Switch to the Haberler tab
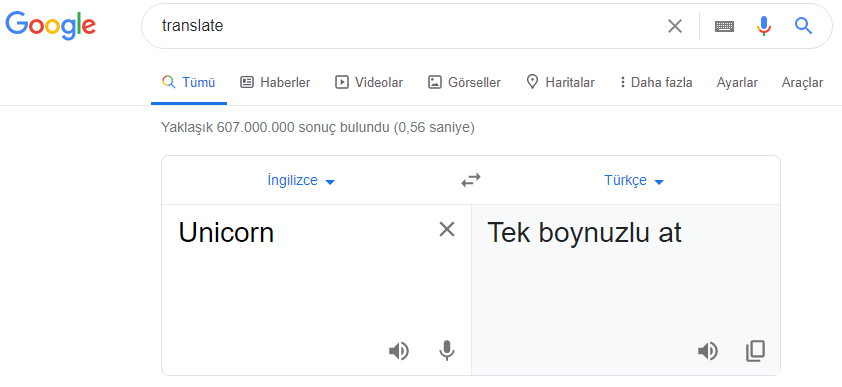Image resolution: width=842 pixels, height=387 pixels. (275, 83)
